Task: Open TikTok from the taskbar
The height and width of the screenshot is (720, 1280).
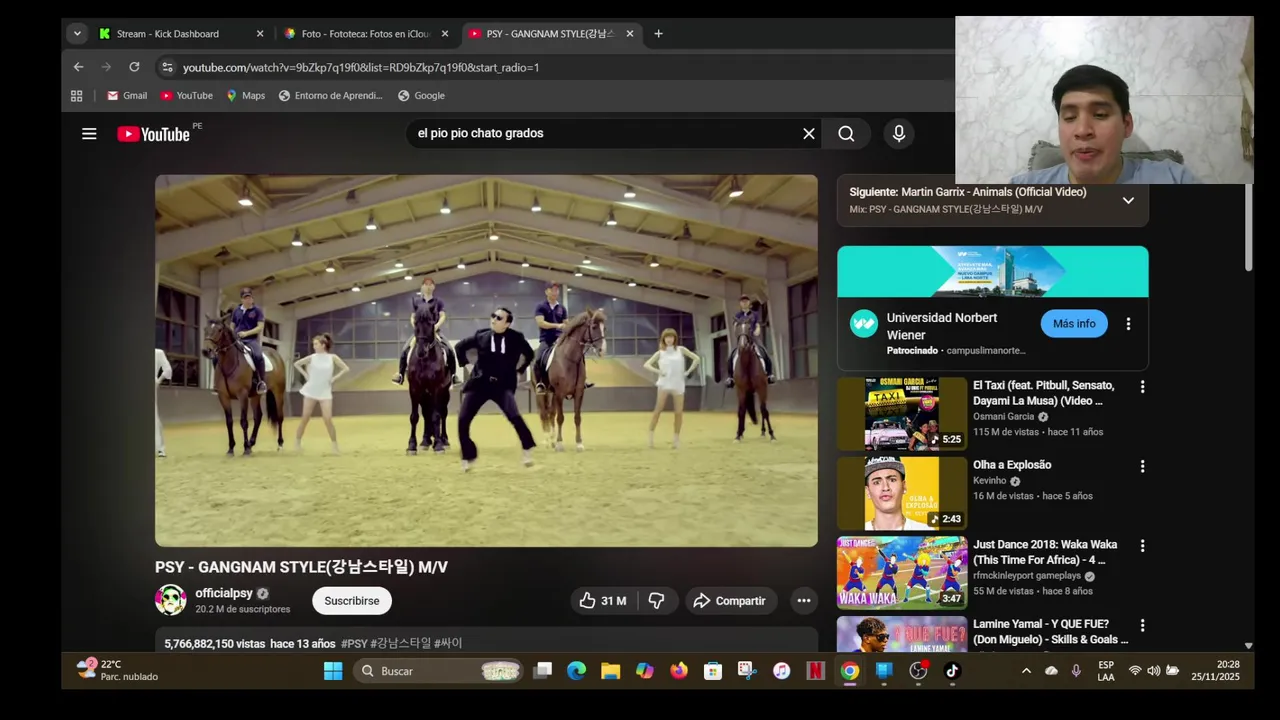Action: coord(951,671)
